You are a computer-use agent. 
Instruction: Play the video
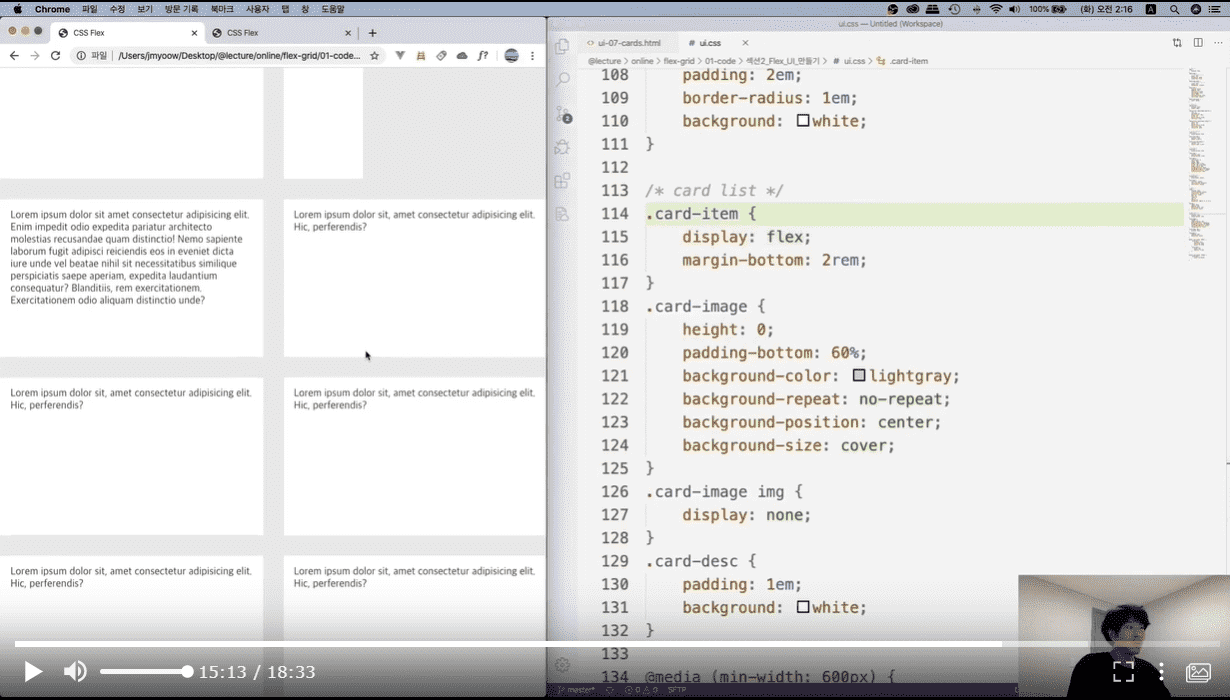coord(33,672)
